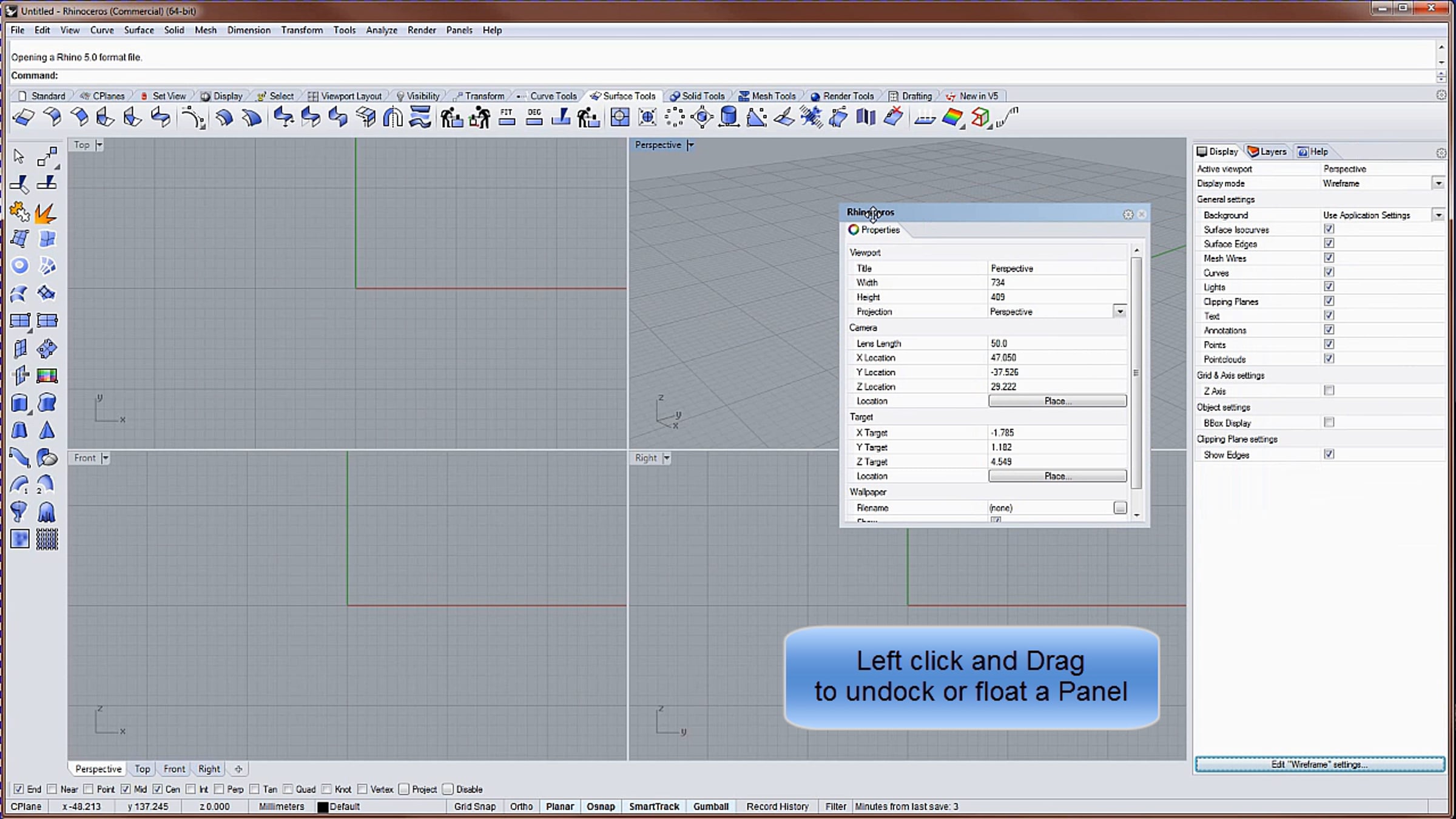Expand the Projection dropdown in floating panel
Image resolution: width=1456 pixels, height=819 pixels.
point(1120,311)
